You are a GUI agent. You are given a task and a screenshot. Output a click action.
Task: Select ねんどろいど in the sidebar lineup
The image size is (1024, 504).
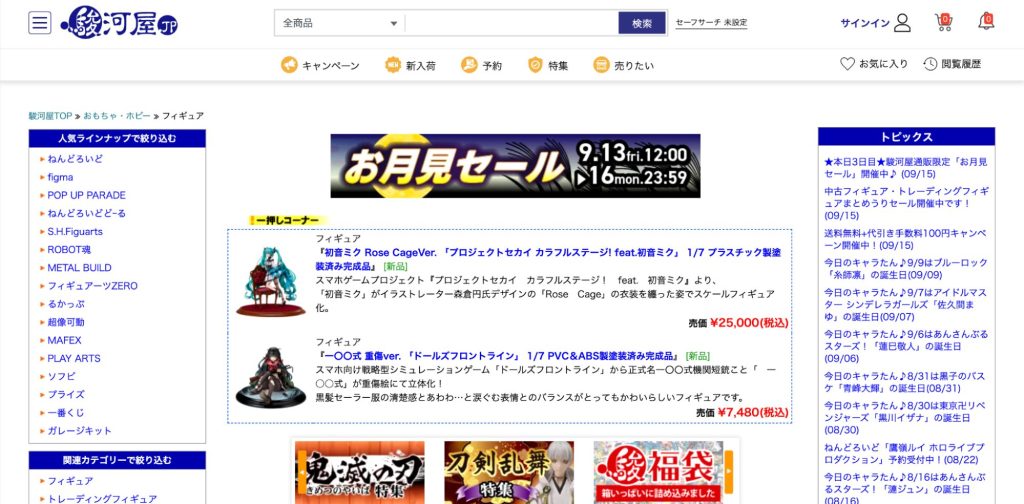75,159
